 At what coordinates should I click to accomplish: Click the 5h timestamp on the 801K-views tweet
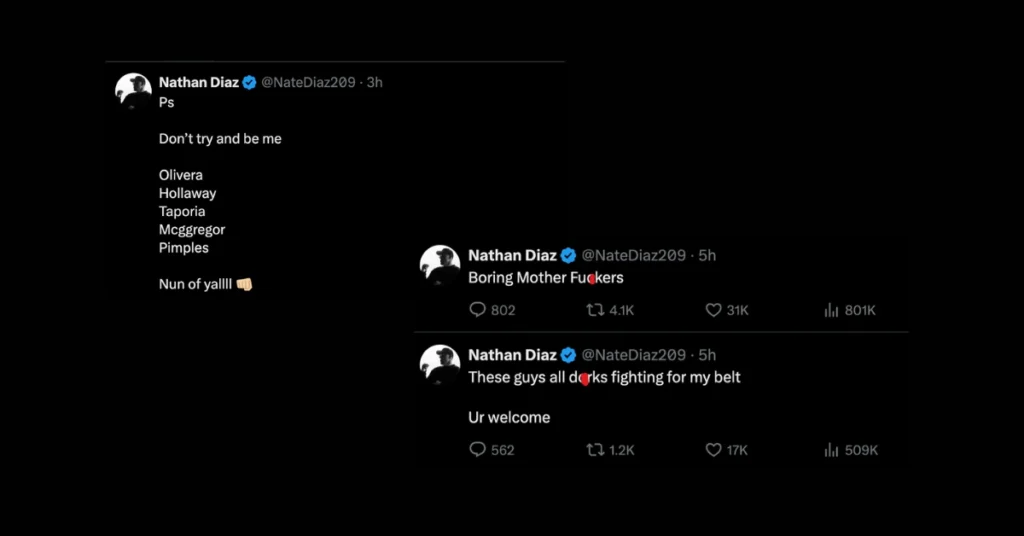point(707,255)
